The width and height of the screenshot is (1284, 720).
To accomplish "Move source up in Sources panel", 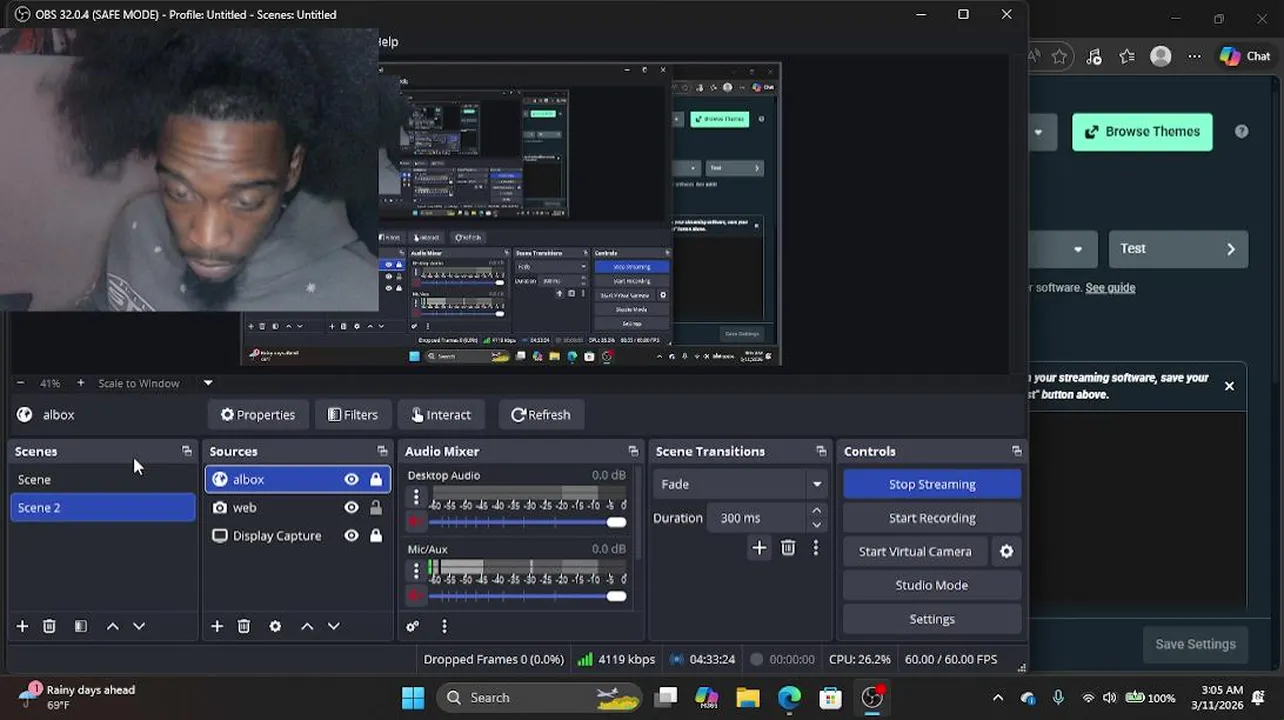I will point(307,626).
